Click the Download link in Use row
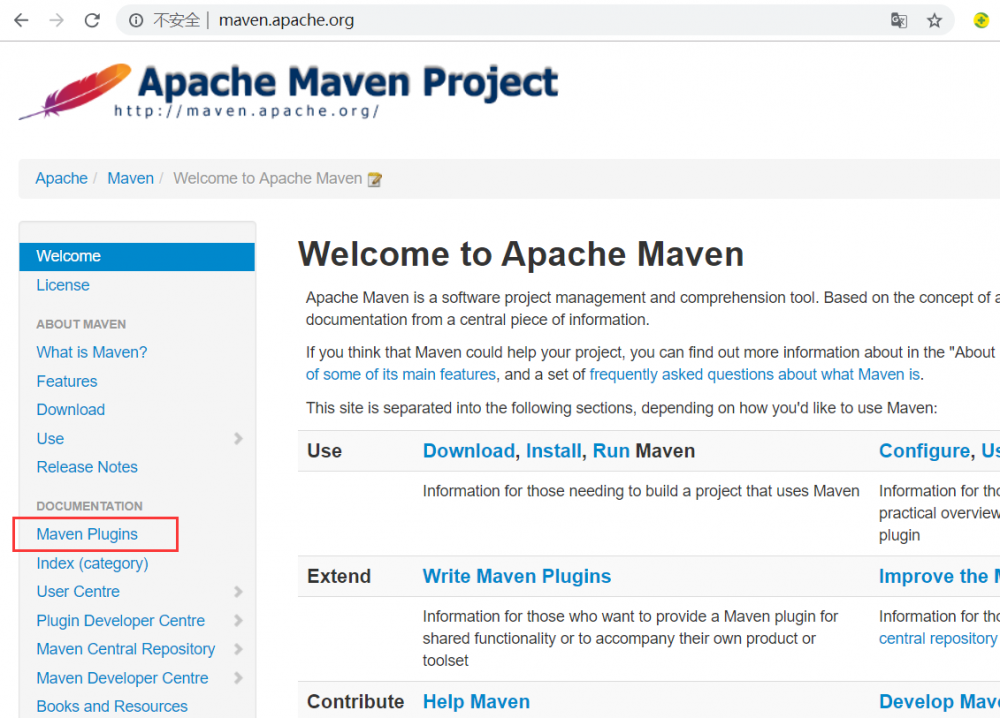 click(x=469, y=451)
